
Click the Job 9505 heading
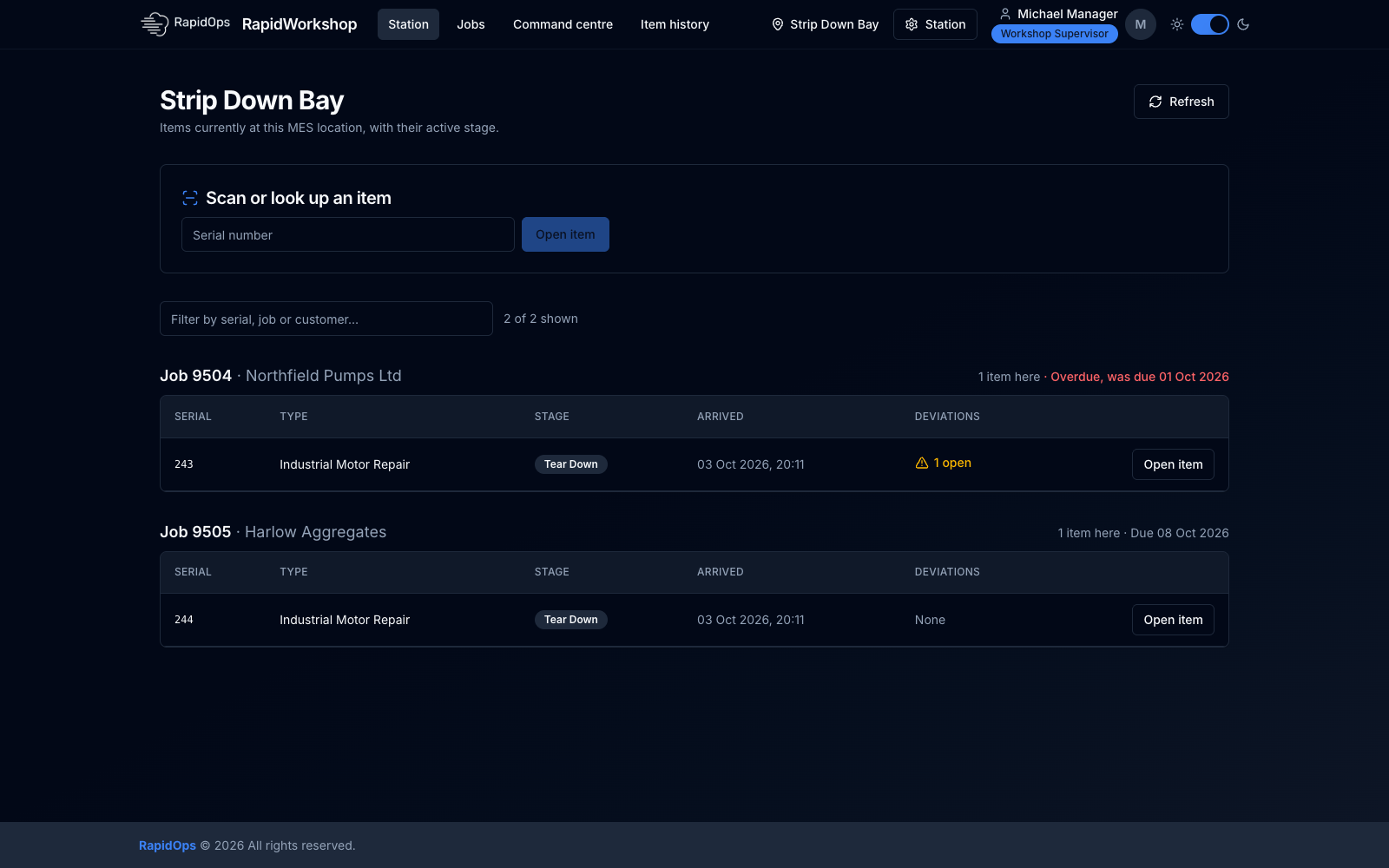pyautogui.click(x=195, y=532)
